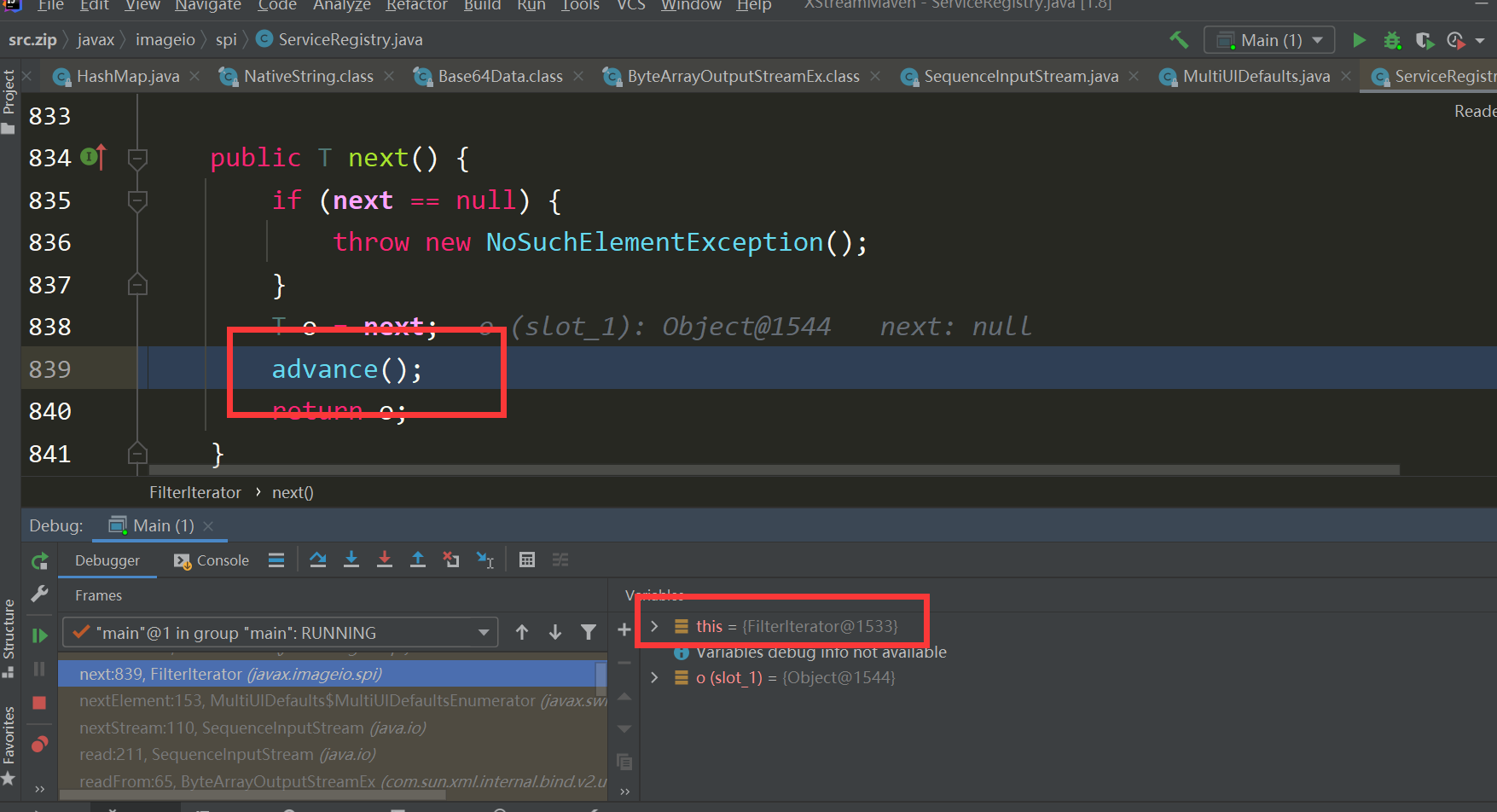Click the Build hammer icon
This screenshot has height=812, width=1497.
(1180, 39)
